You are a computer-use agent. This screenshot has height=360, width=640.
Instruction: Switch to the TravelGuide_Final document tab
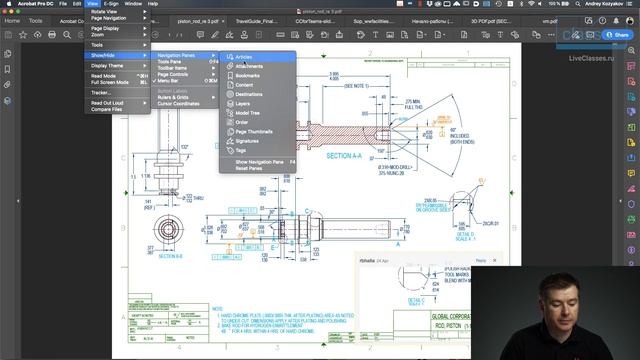pyautogui.click(x=256, y=21)
